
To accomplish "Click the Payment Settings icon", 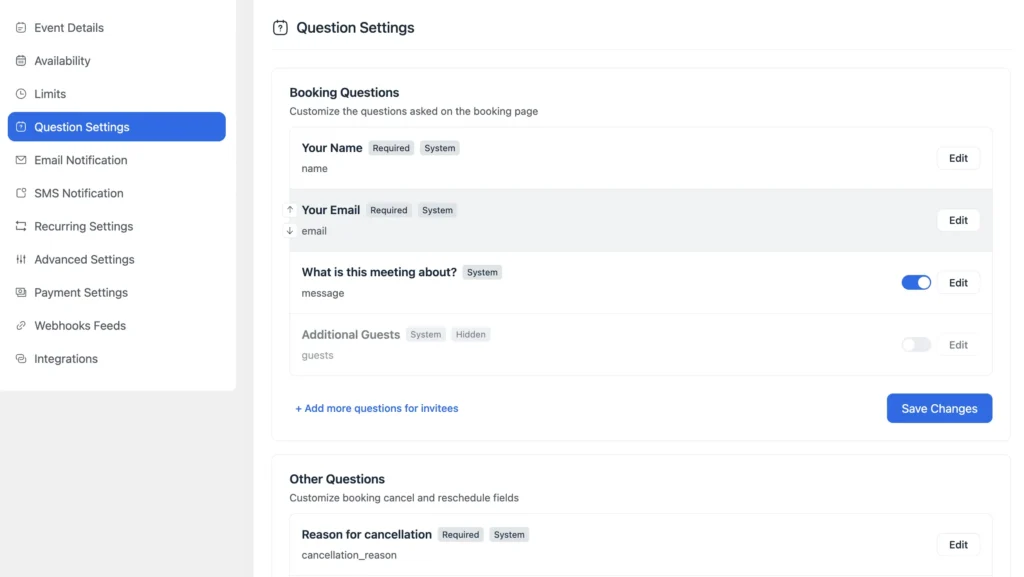I will pyautogui.click(x=20, y=292).
